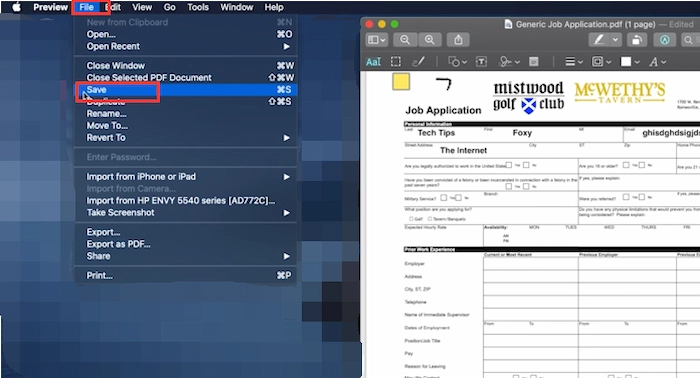The image size is (700, 378).
Task: Check Yes for legally authorized to work
Action: 508,165
